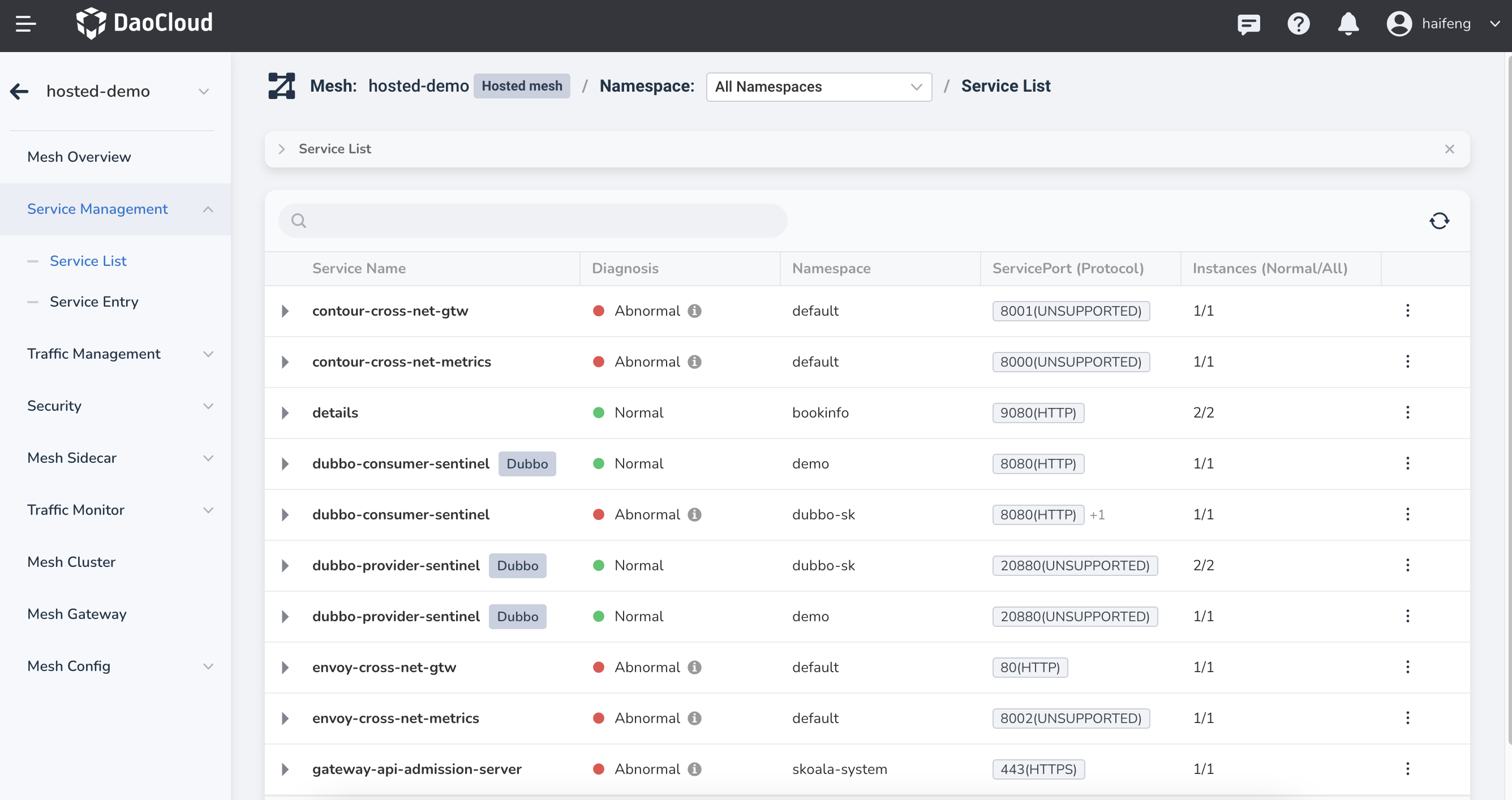
Task: Open the hamburger navigation menu
Action: tap(26, 24)
